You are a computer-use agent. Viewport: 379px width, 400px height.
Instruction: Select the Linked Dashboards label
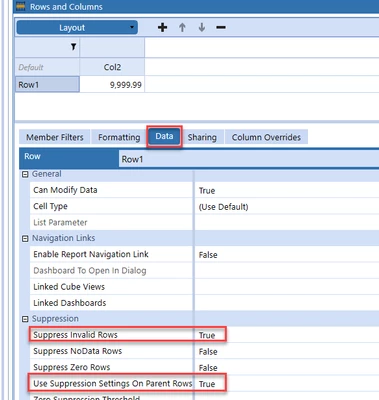click(x=70, y=303)
